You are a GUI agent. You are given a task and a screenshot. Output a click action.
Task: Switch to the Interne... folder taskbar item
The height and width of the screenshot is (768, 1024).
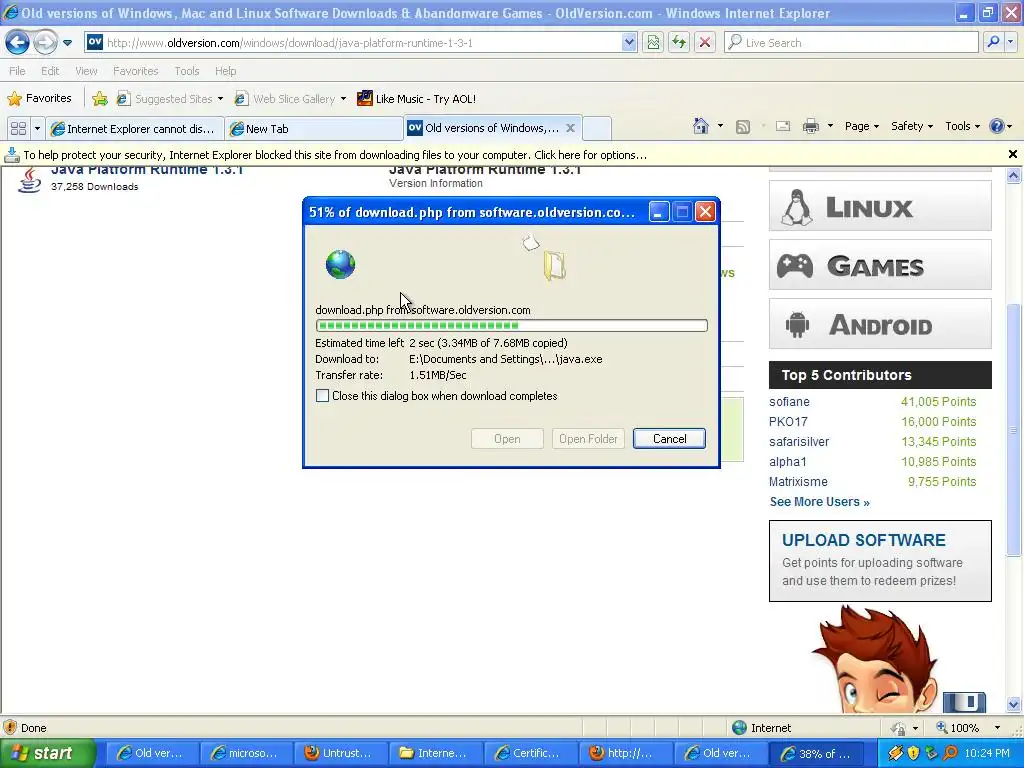point(435,753)
